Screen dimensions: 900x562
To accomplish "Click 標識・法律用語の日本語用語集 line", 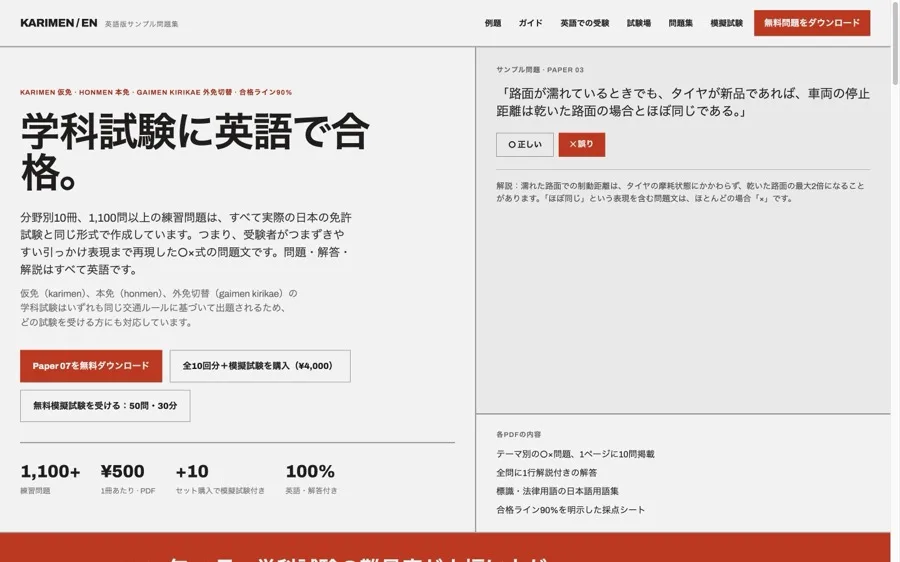I will pos(557,491).
